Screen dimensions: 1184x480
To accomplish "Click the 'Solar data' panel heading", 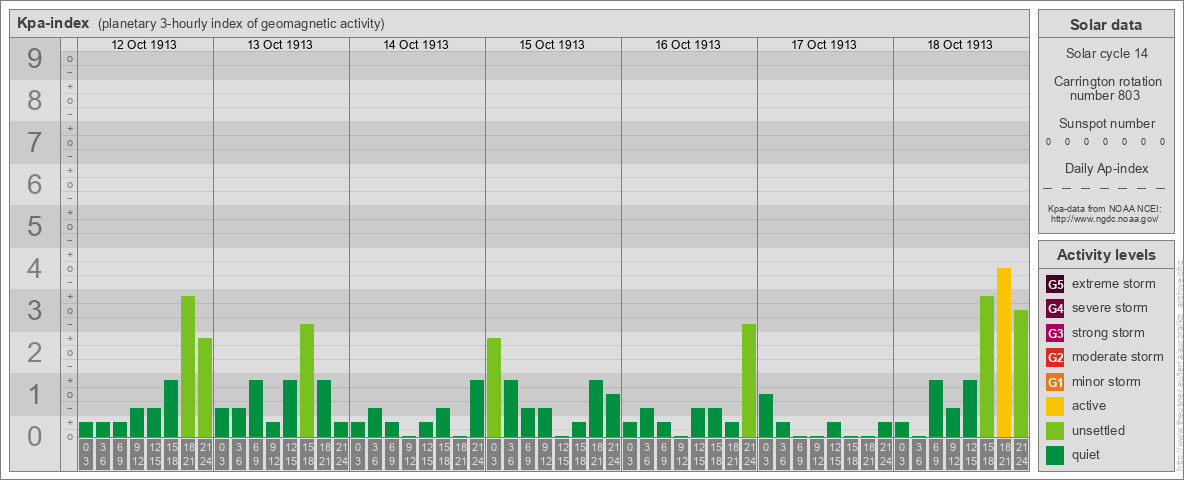I will tap(1106, 25).
